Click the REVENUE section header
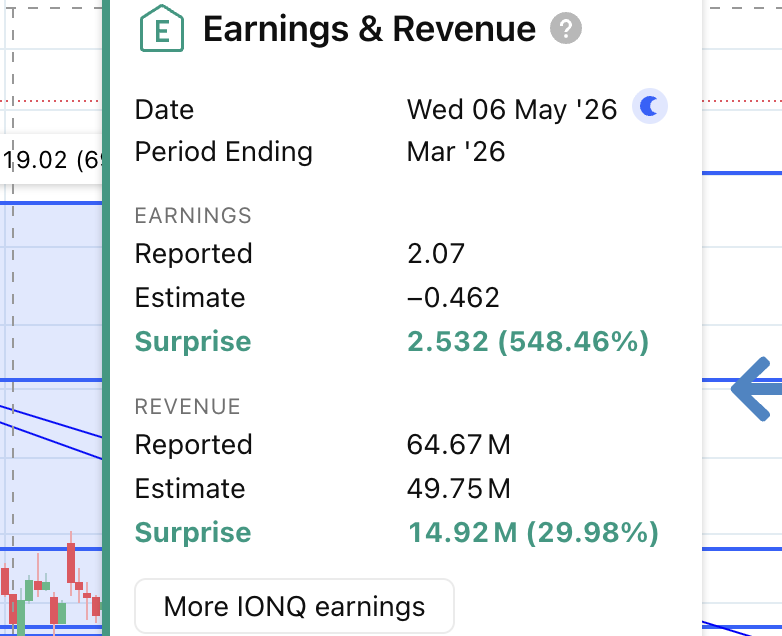This screenshot has width=782, height=636. (x=188, y=407)
